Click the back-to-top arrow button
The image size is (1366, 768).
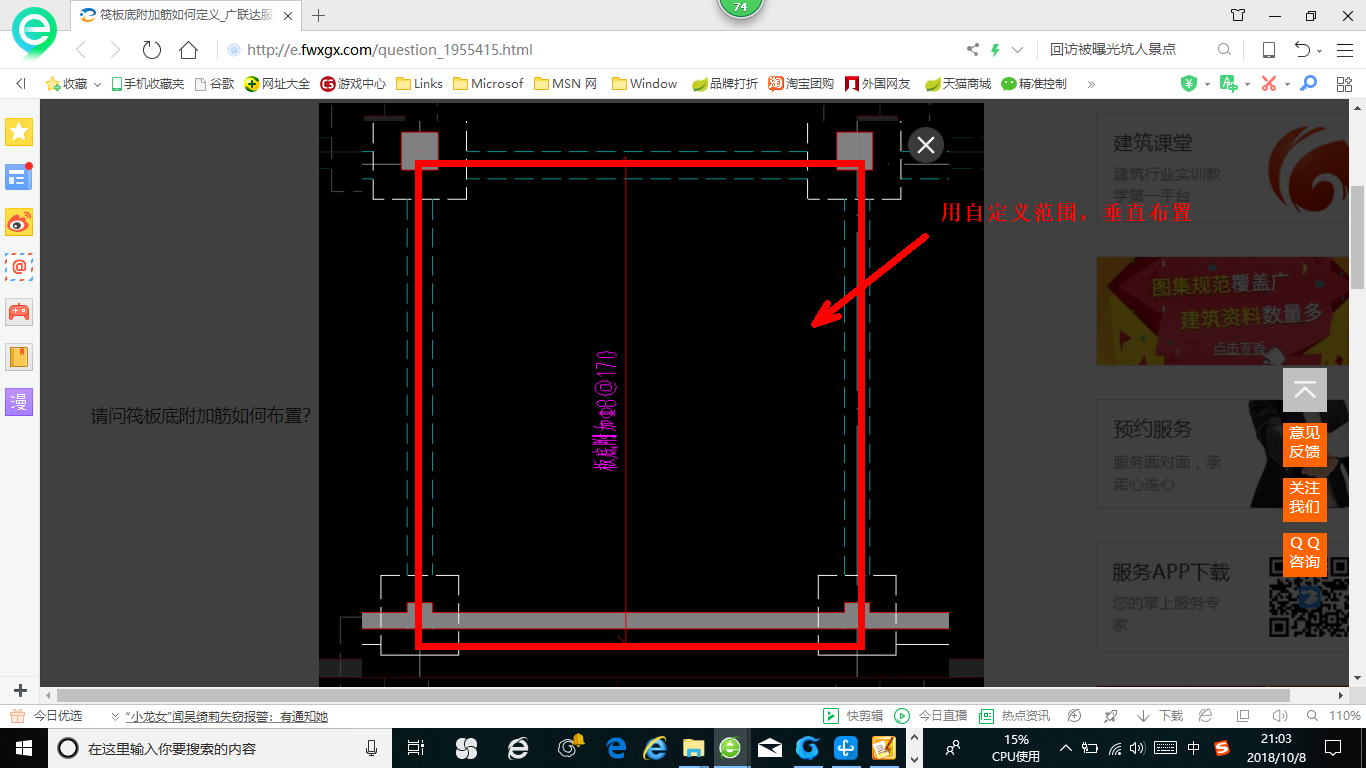(1305, 390)
